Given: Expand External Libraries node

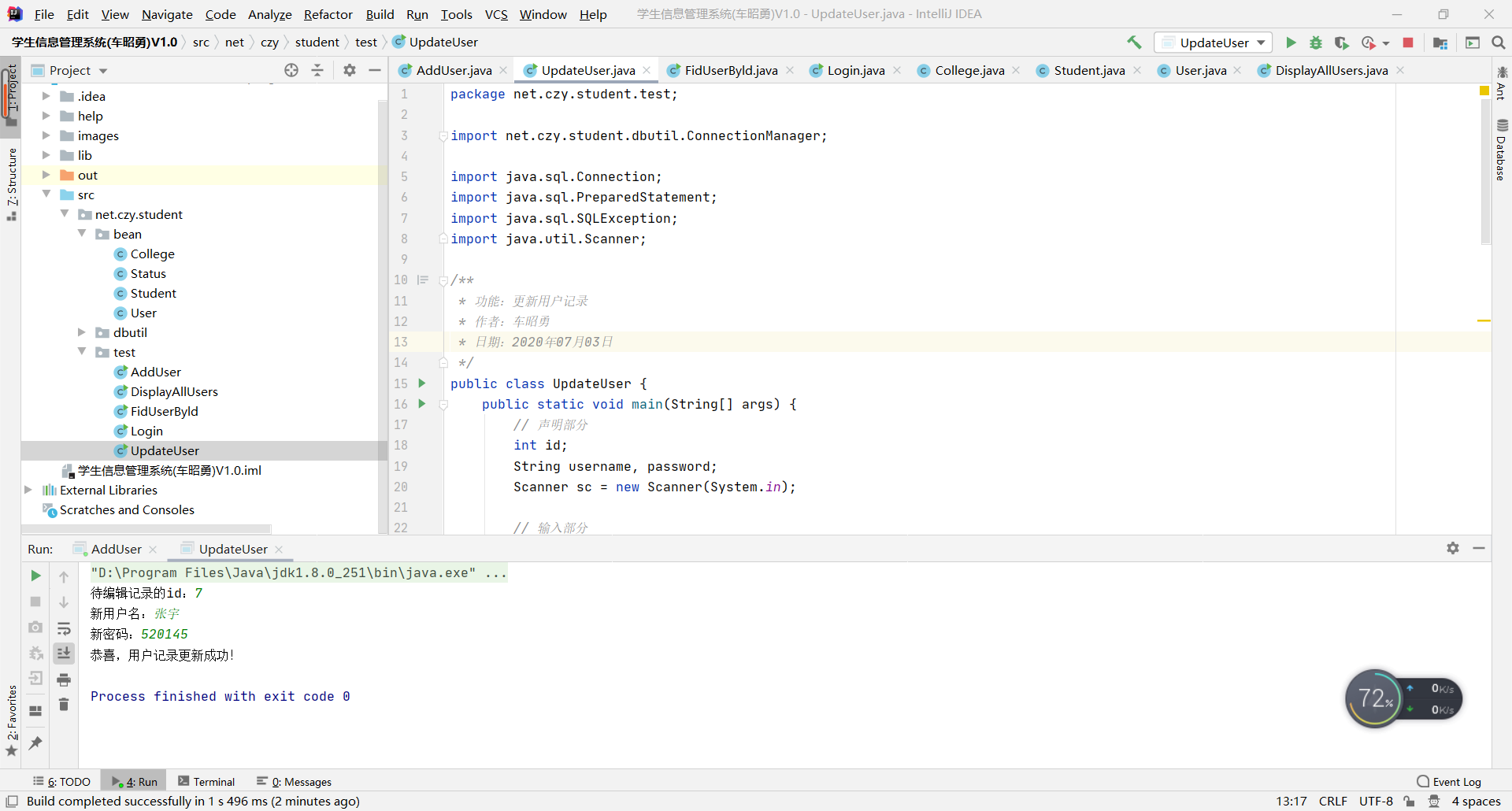Looking at the screenshot, I should click(28, 490).
